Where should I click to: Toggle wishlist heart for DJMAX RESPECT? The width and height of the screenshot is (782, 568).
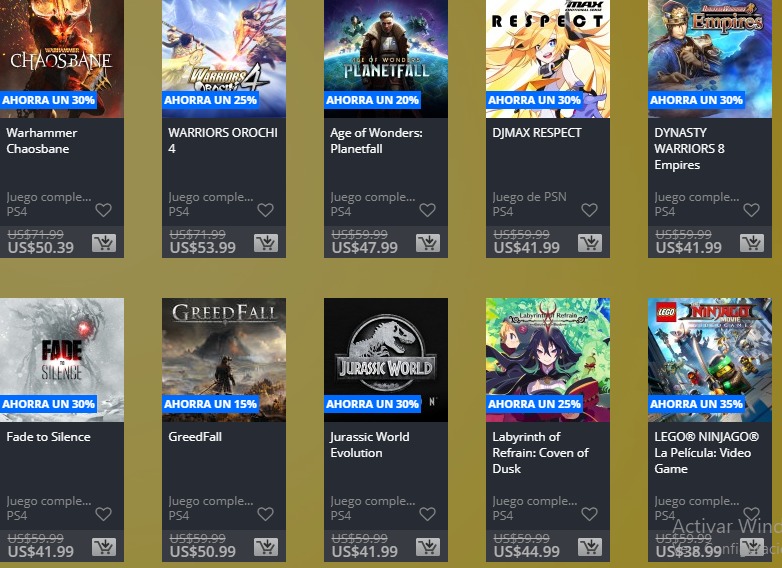click(589, 210)
